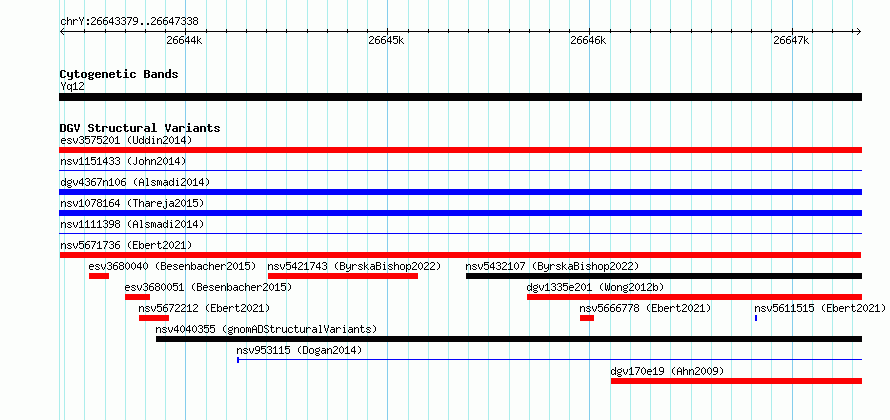
Task: Select the black nsv4040355 variant bar
Action: point(509,339)
